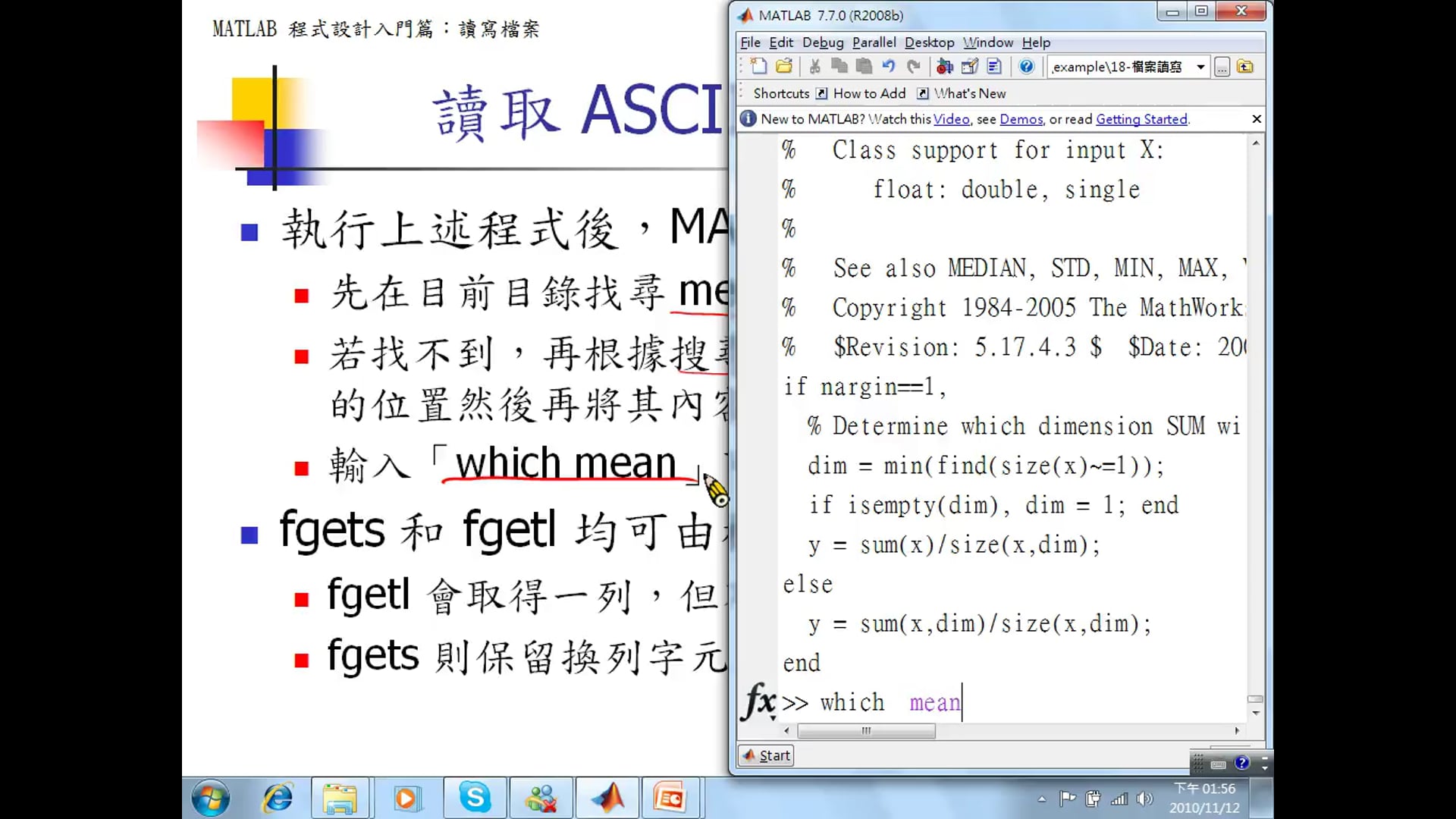Launch Skype from the Windows taskbar
Viewport: 1456px width, 819px height.
click(x=474, y=798)
